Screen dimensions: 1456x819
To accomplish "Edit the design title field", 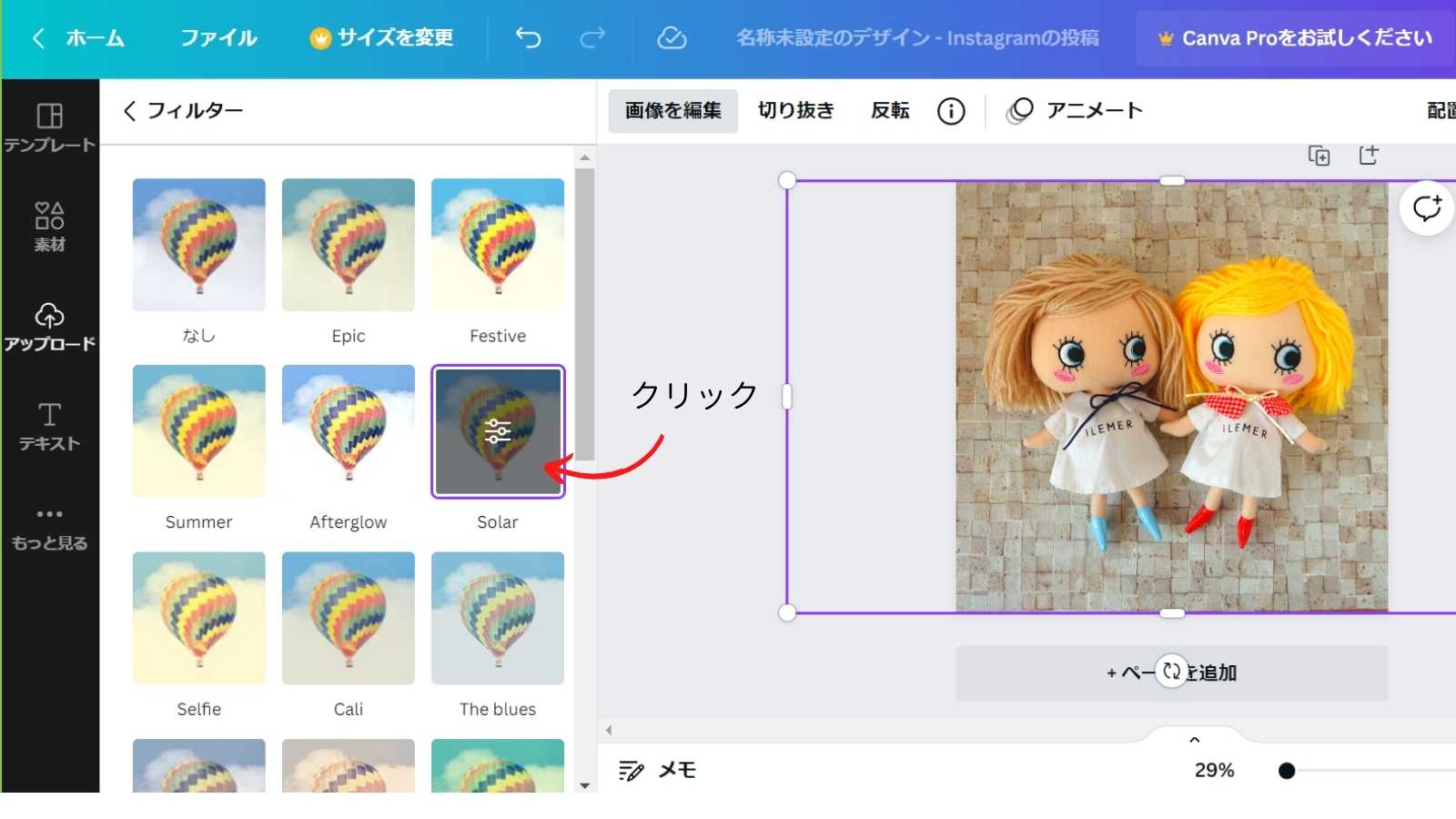I will pos(917,38).
